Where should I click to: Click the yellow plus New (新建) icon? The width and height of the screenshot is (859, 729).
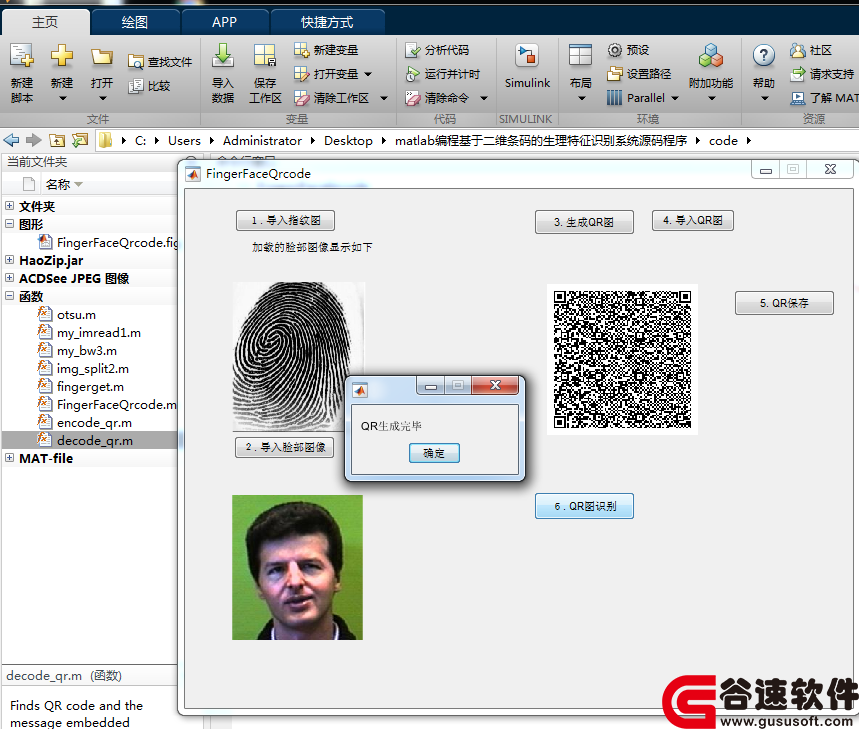[62, 56]
